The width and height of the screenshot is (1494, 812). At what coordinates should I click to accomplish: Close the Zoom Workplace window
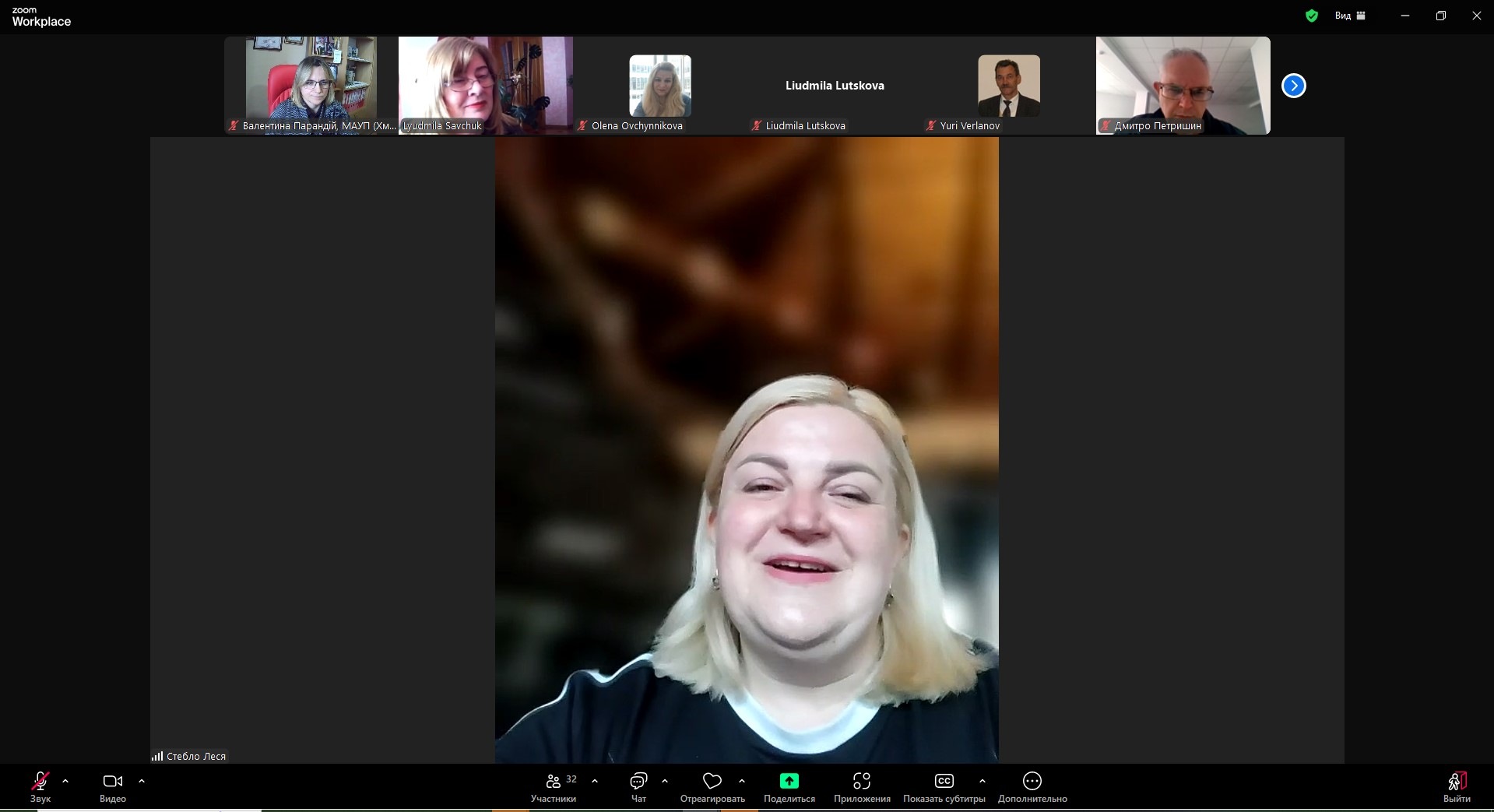pyautogui.click(x=1476, y=16)
